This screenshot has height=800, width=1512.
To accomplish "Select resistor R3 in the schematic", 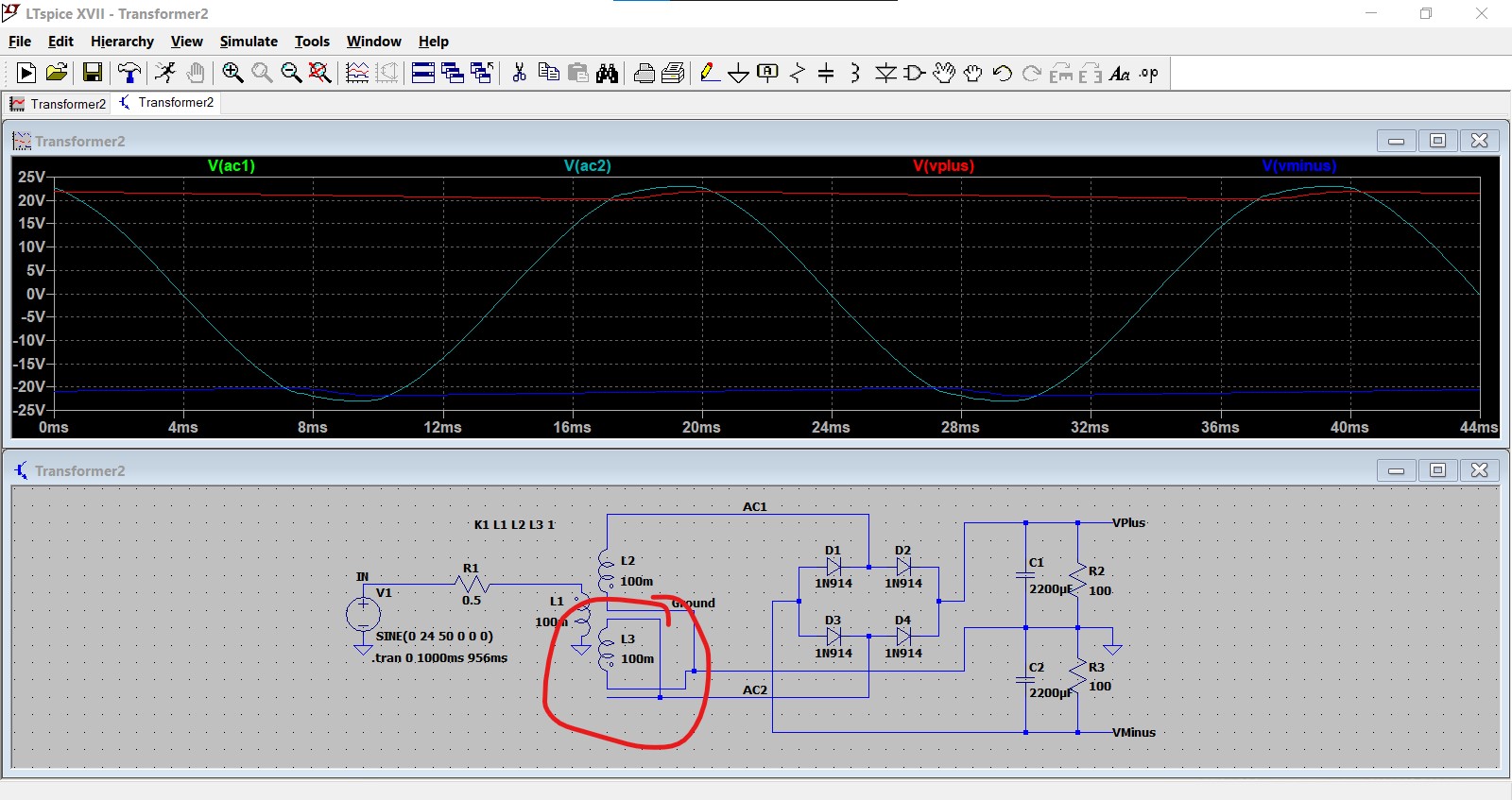I will 1078,676.
